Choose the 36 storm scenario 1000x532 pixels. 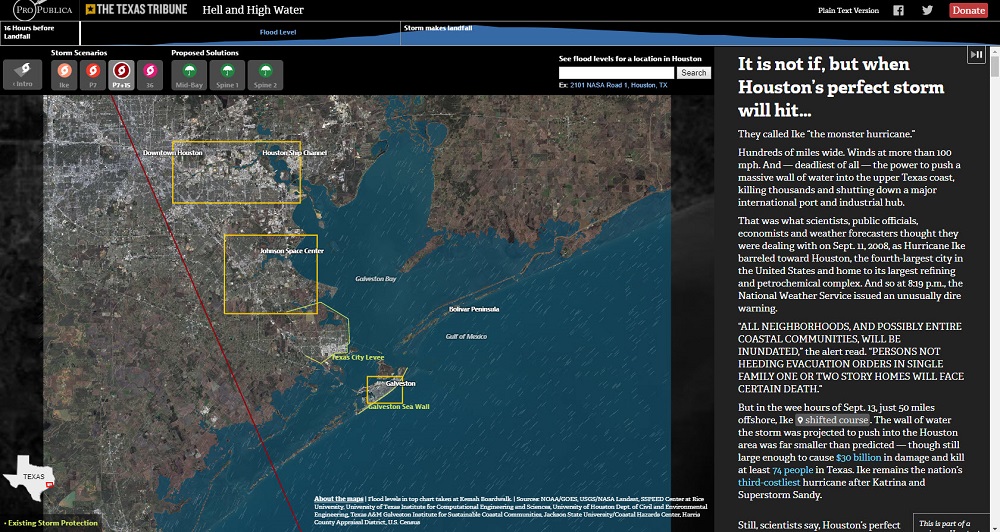click(150, 73)
